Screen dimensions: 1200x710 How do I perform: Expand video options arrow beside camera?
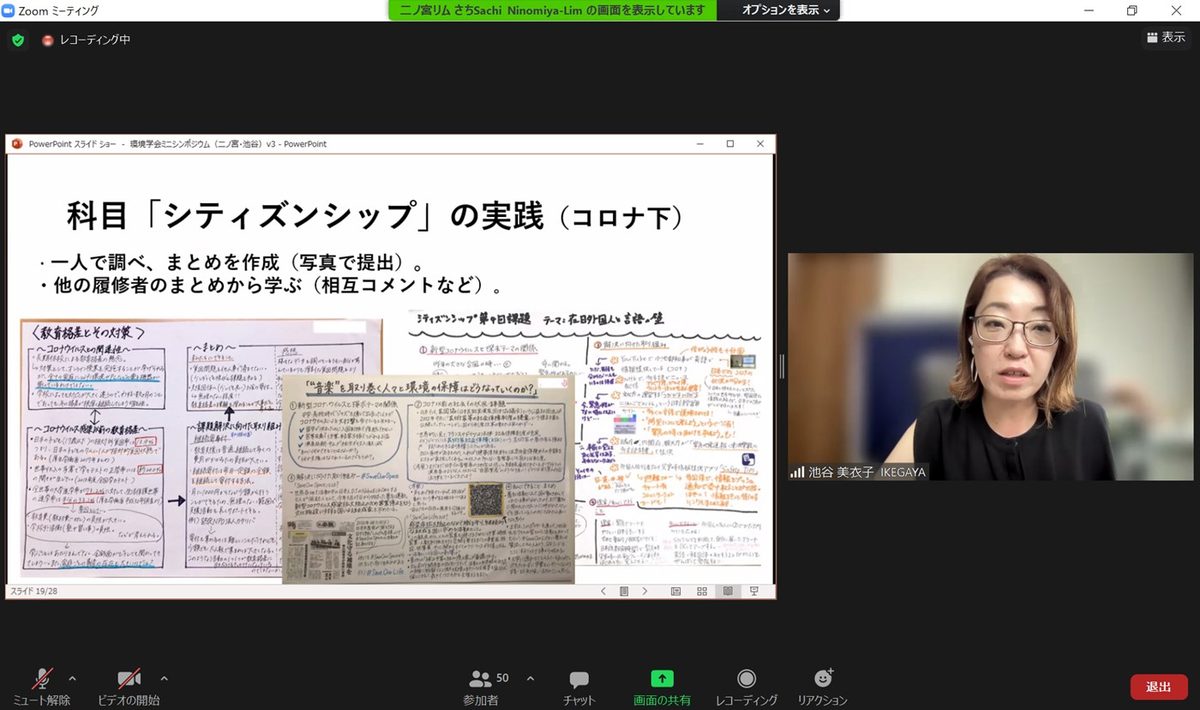pyautogui.click(x=164, y=677)
